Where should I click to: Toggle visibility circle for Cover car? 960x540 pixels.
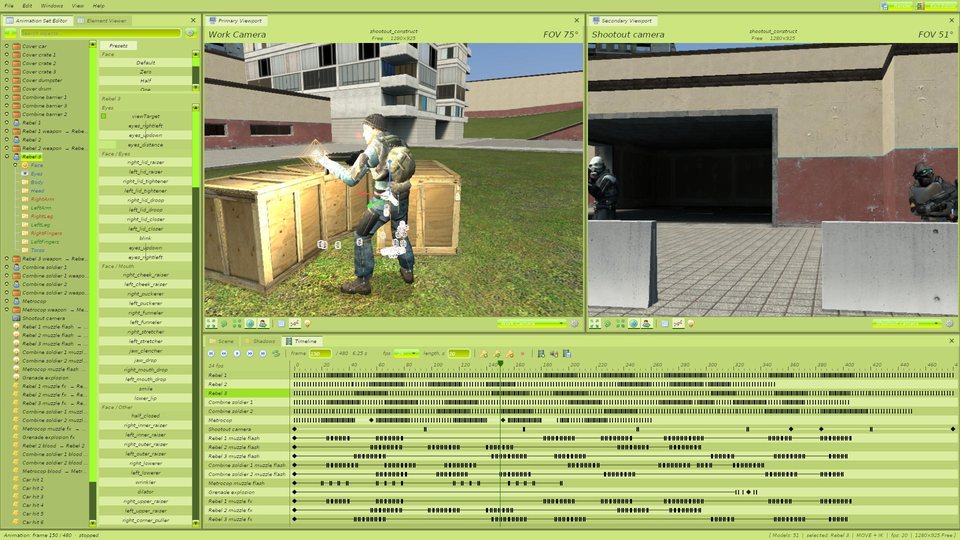7,46
